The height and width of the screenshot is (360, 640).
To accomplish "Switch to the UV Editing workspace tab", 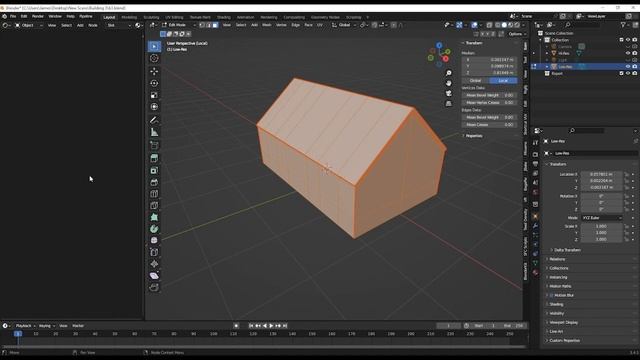I will point(174,17).
